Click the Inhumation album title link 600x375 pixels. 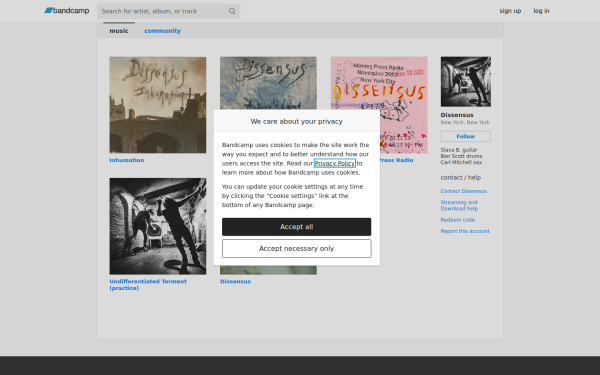(127, 160)
